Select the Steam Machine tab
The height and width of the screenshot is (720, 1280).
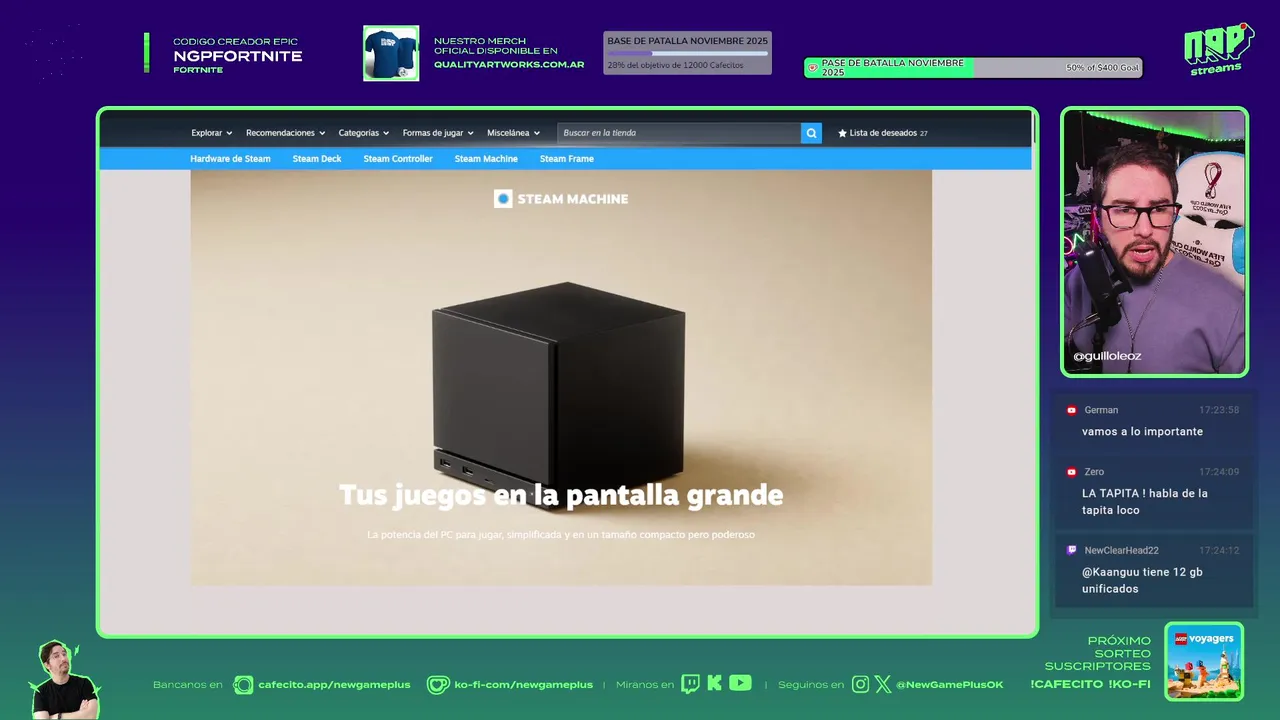click(486, 159)
